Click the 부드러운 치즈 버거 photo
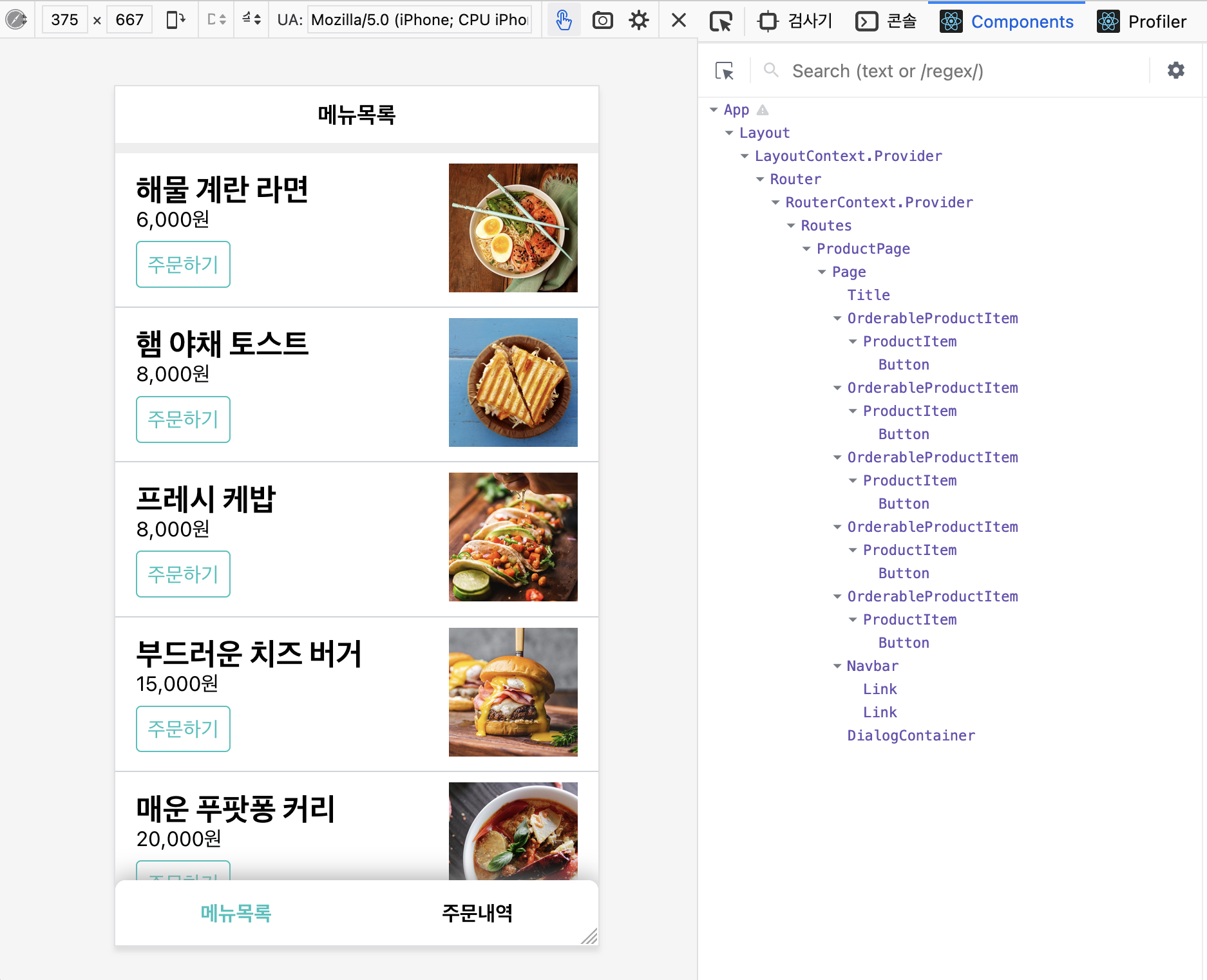 (x=513, y=692)
